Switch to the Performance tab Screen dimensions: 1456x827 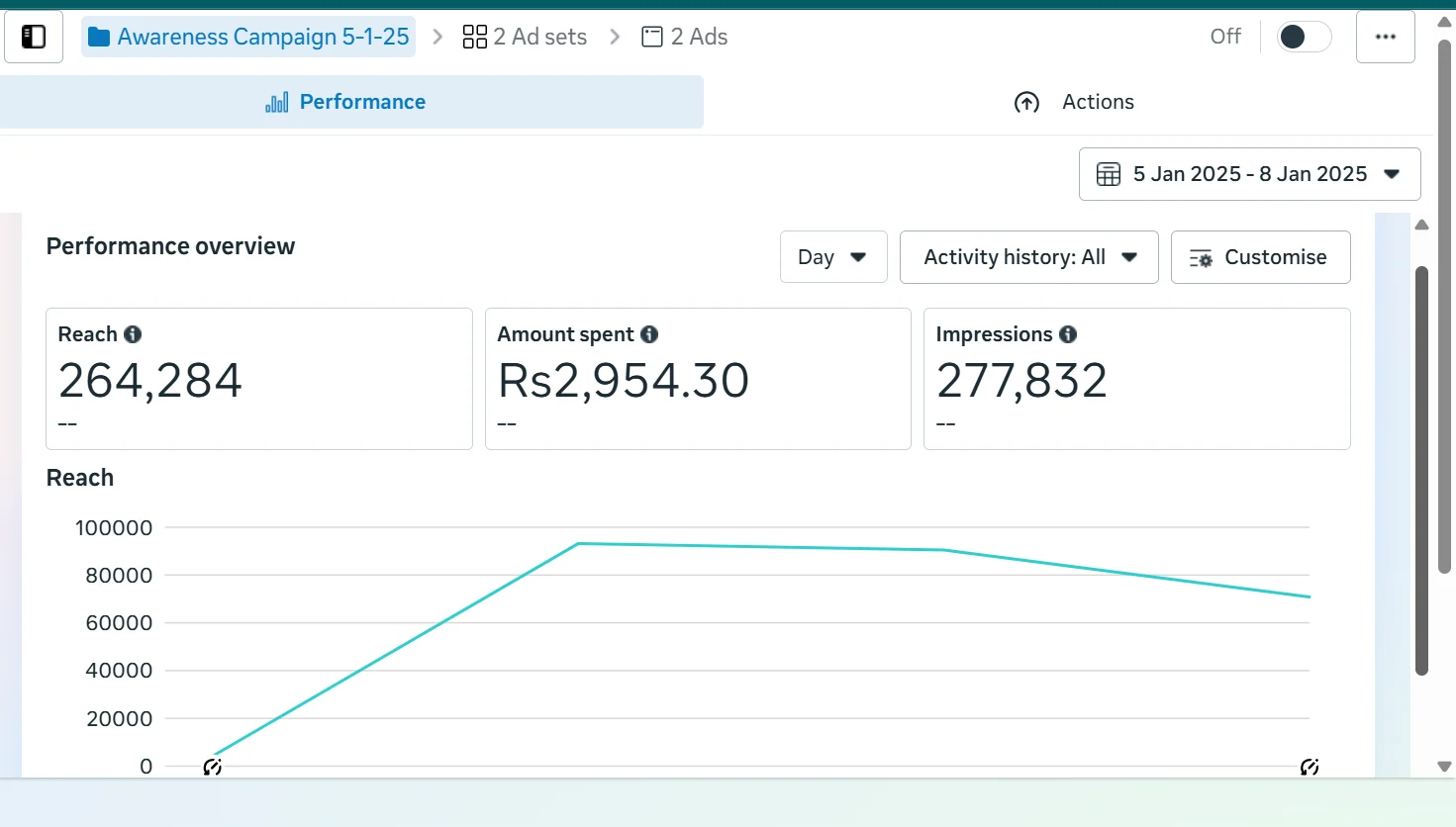point(346,102)
